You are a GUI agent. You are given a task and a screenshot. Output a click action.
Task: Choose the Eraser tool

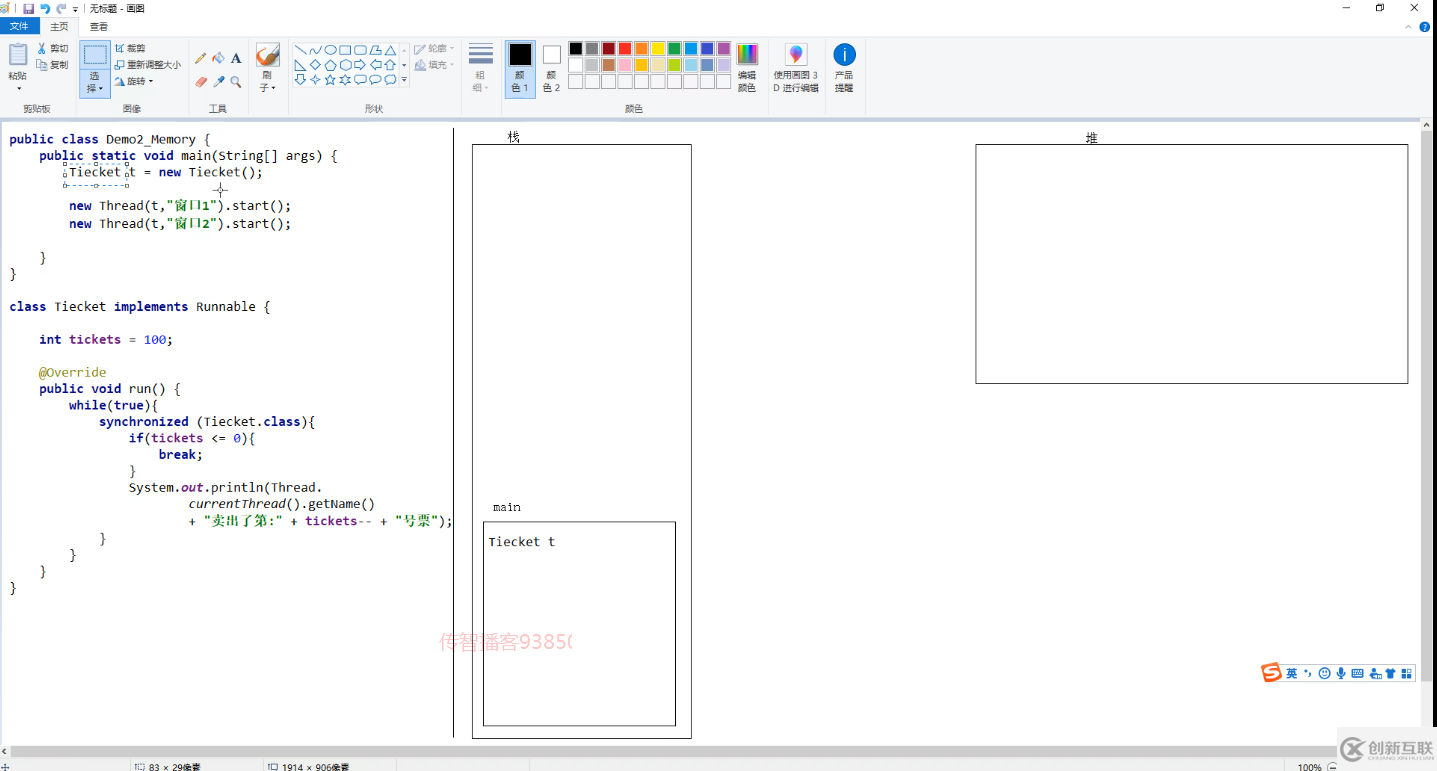click(200, 82)
